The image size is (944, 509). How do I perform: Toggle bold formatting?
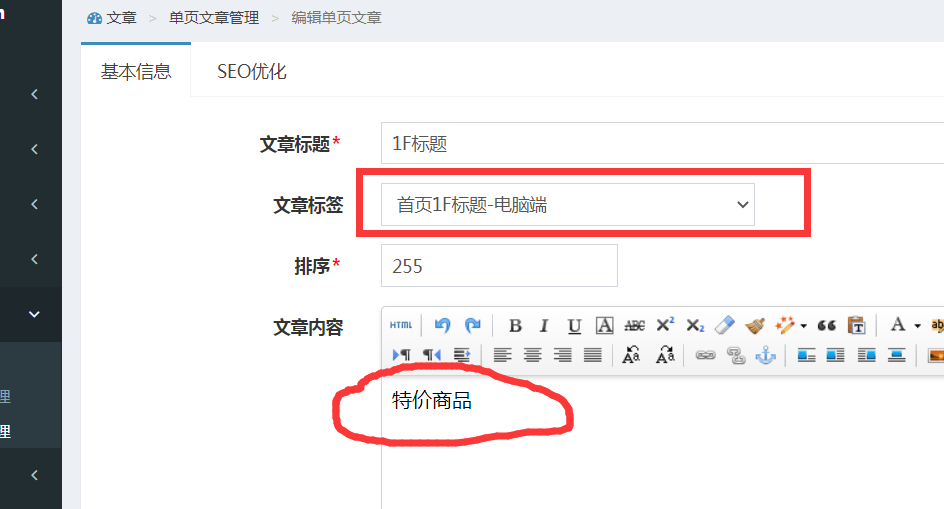coord(515,325)
